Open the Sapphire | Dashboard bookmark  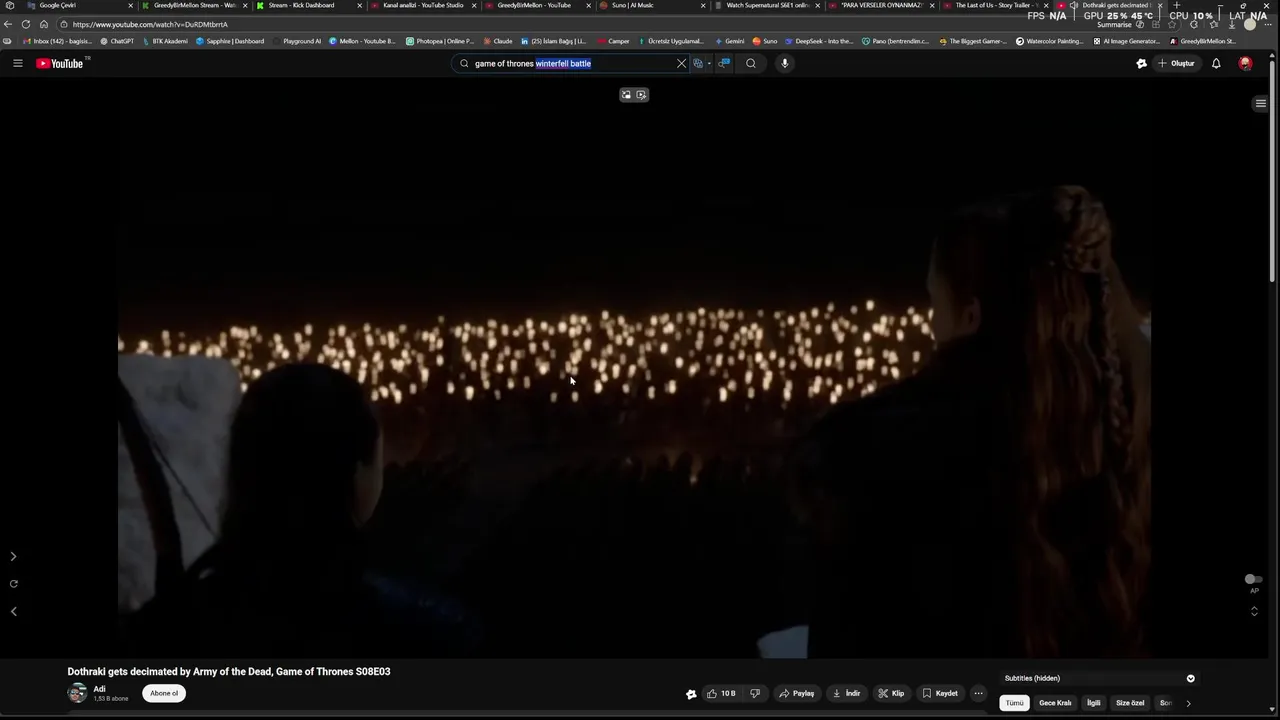tap(230, 41)
